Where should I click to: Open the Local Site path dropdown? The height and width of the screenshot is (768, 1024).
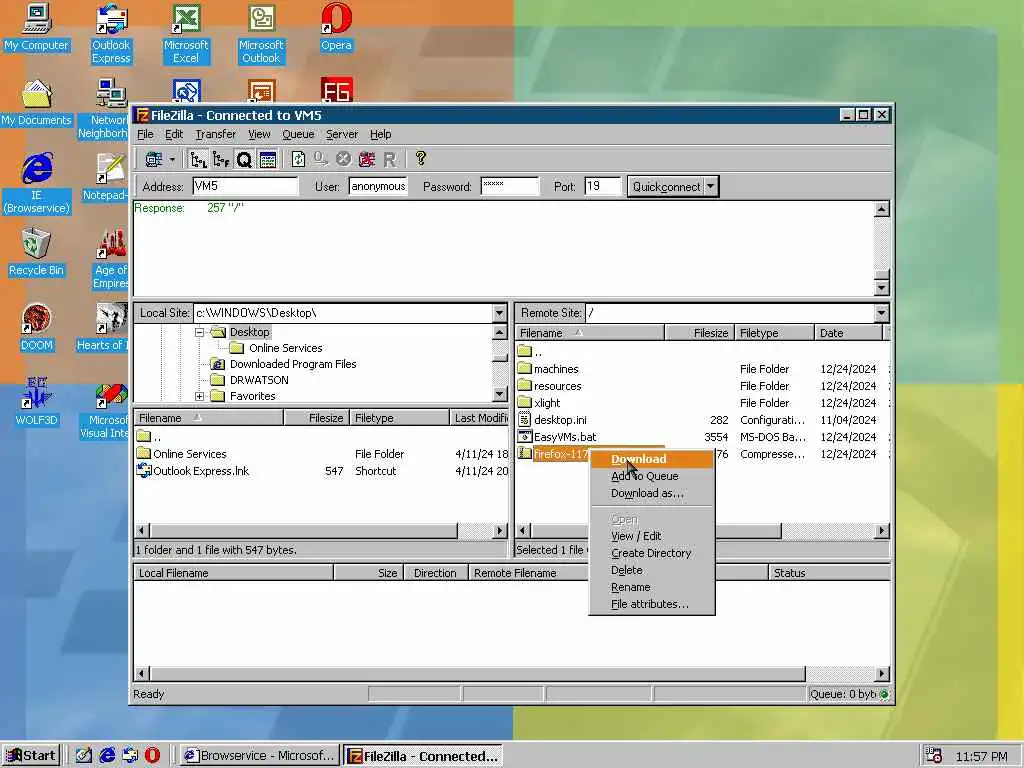click(500, 313)
